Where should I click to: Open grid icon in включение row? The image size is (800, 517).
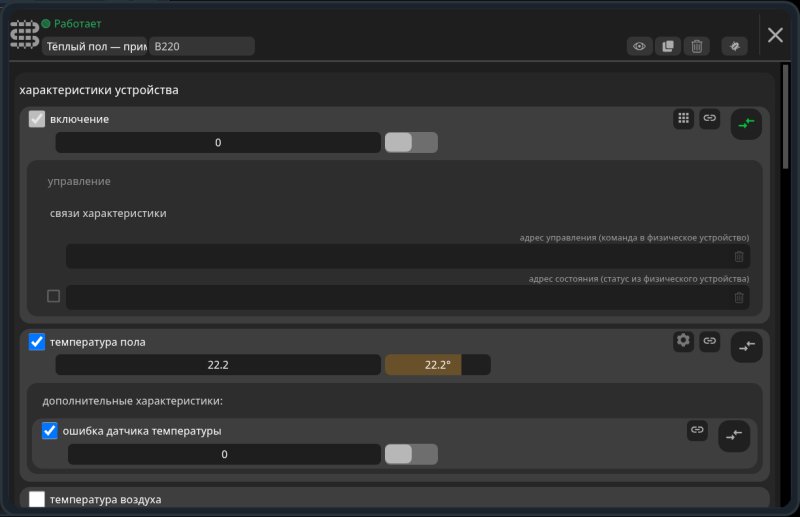[x=683, y=118]
